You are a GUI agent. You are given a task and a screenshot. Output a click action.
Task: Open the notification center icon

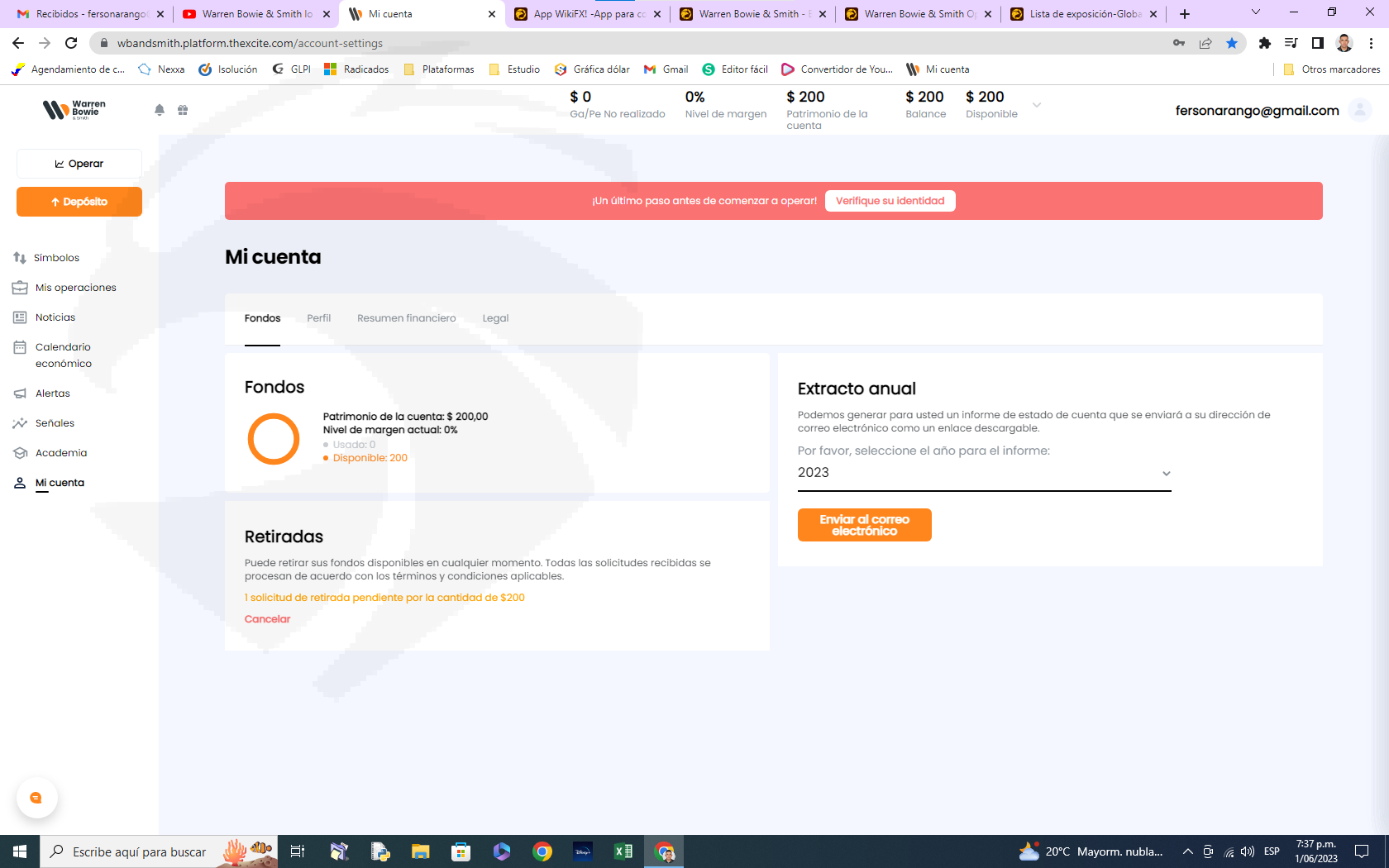pos(1362,851)
